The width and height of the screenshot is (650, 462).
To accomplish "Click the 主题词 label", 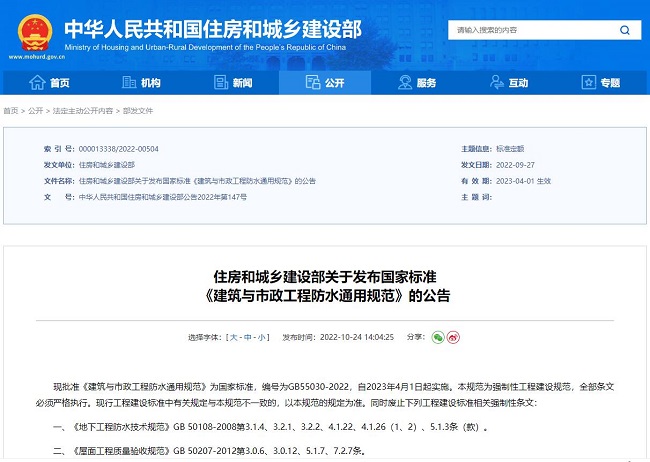I will [476, 197].
